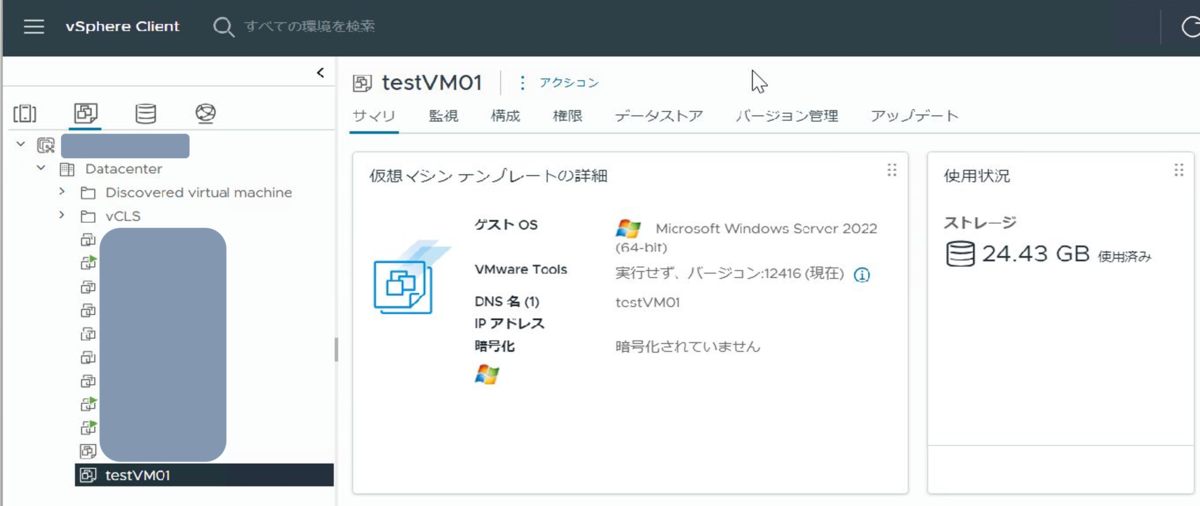The height and width of the screenshot is (506, 1200).
Task: Collapse the vCenter root node
Action: [x=21, y=145]
